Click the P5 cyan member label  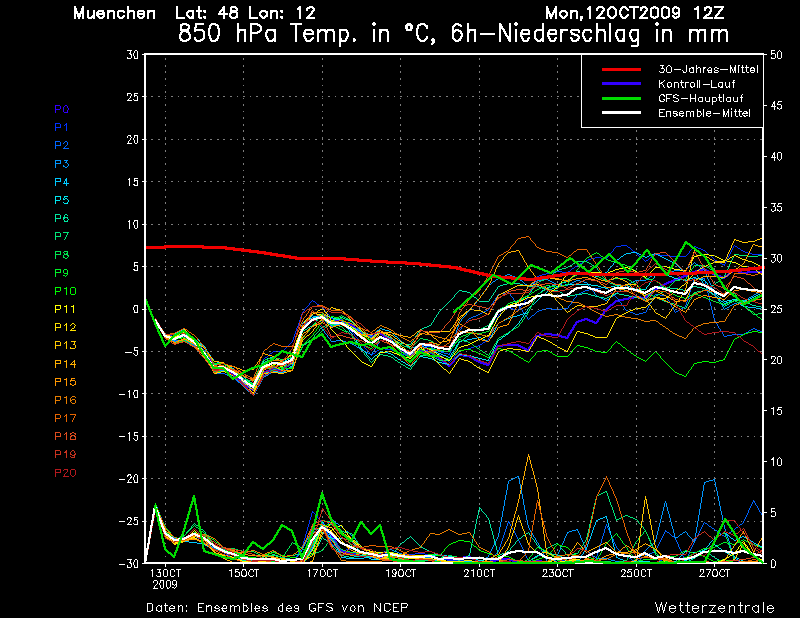coord(61,200)
